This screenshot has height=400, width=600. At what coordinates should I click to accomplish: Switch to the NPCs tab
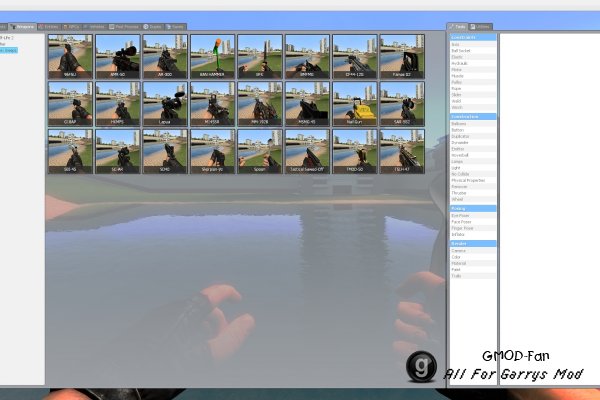pyautogui.click(x=71, y=27)
